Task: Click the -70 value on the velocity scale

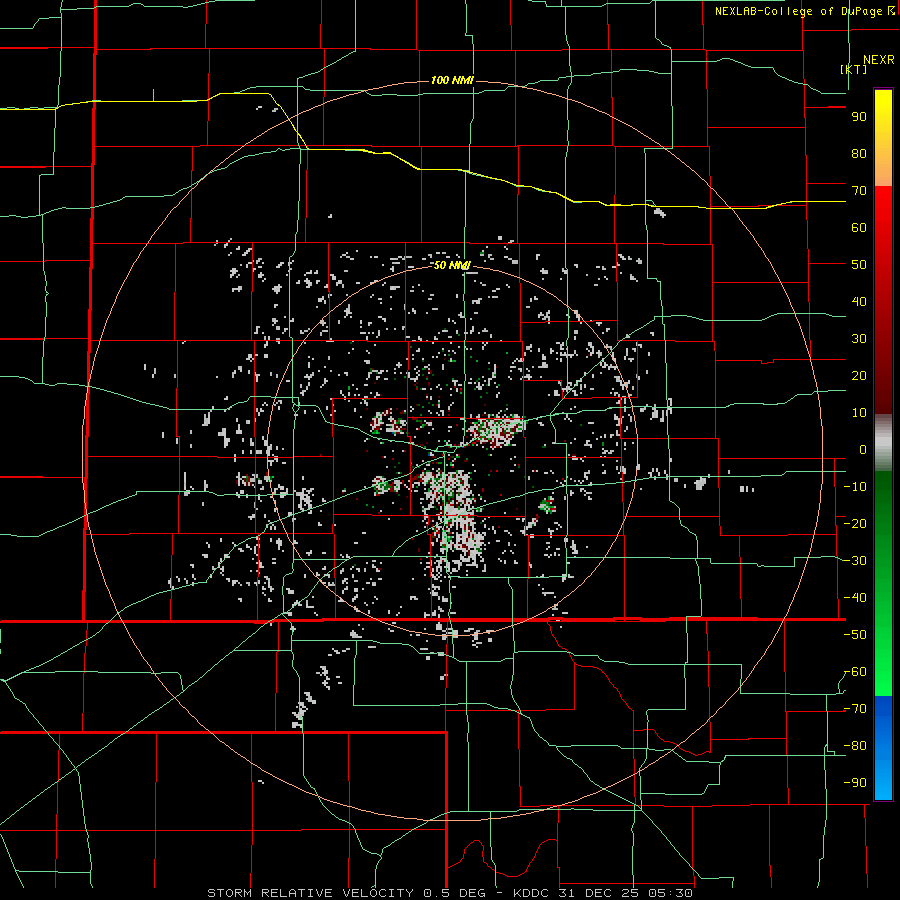Action: click(855, 709)
